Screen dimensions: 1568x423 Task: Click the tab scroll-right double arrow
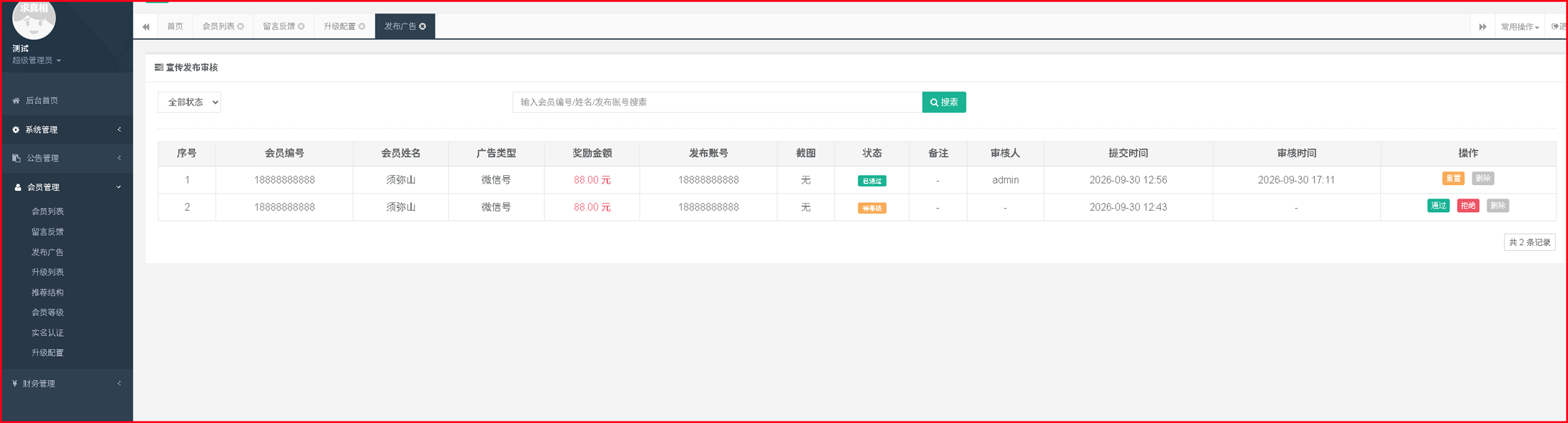point(1482,26)
